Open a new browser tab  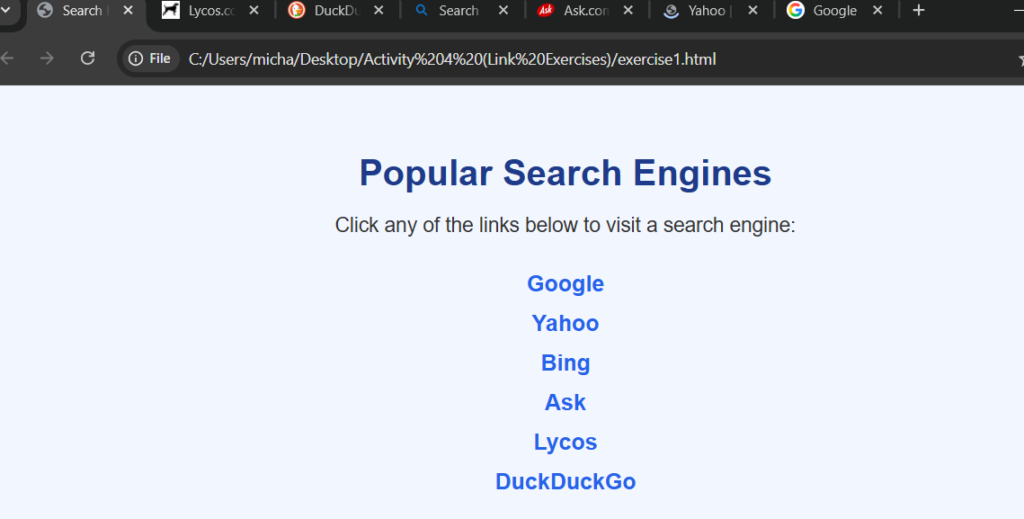[919, 11]
